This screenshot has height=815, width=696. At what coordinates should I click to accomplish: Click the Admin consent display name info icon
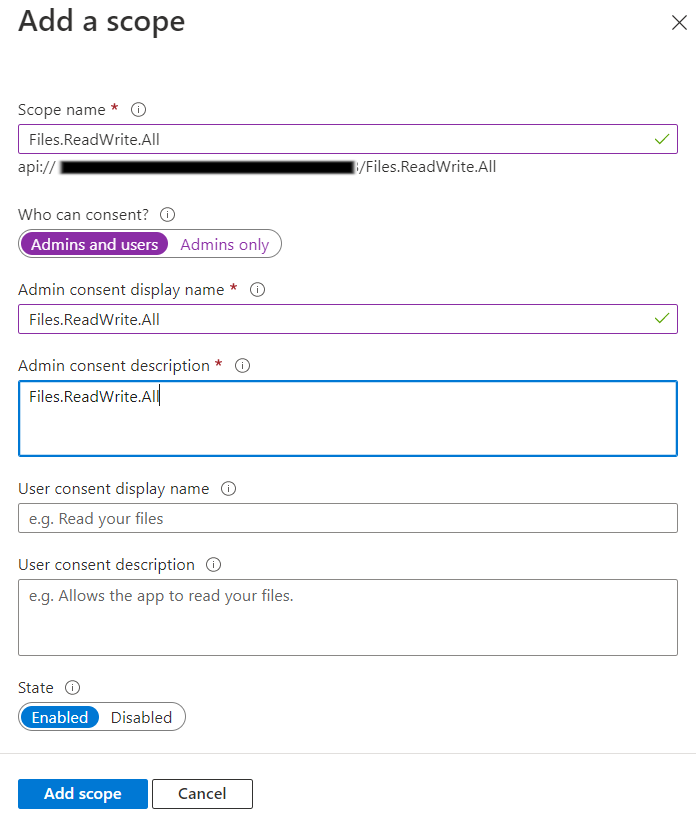(x=258, y=289)
